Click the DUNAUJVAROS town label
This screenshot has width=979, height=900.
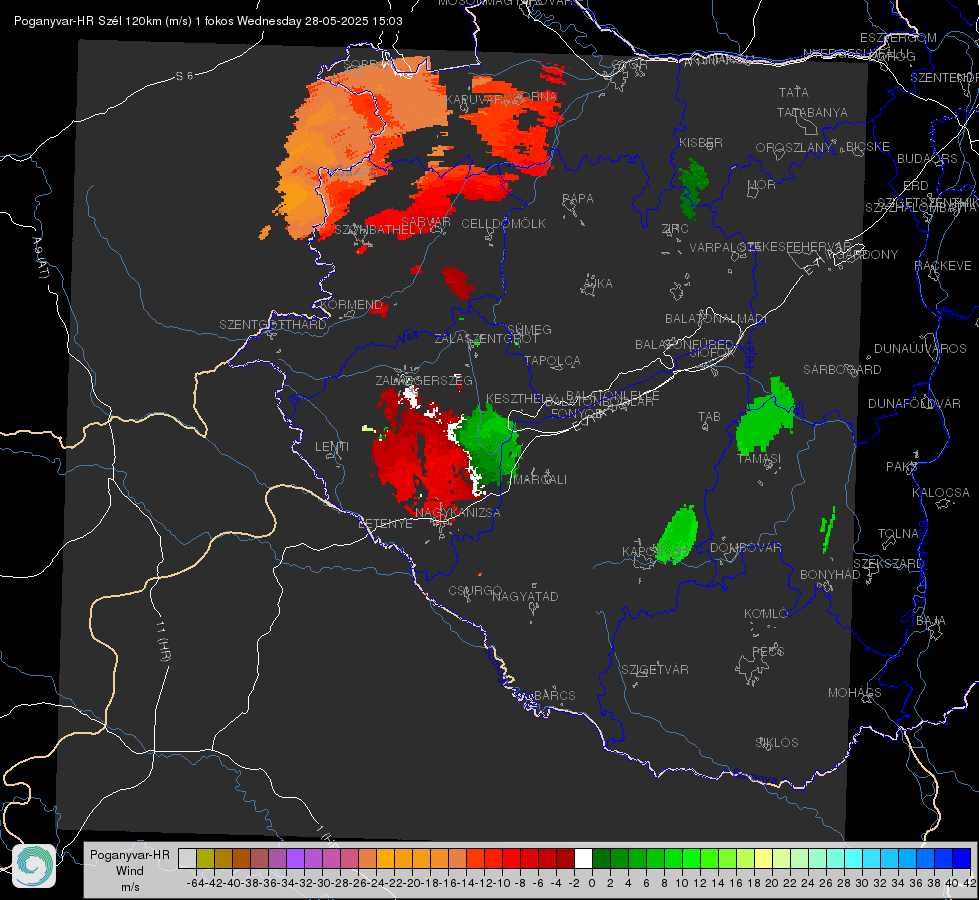(920, 349)
